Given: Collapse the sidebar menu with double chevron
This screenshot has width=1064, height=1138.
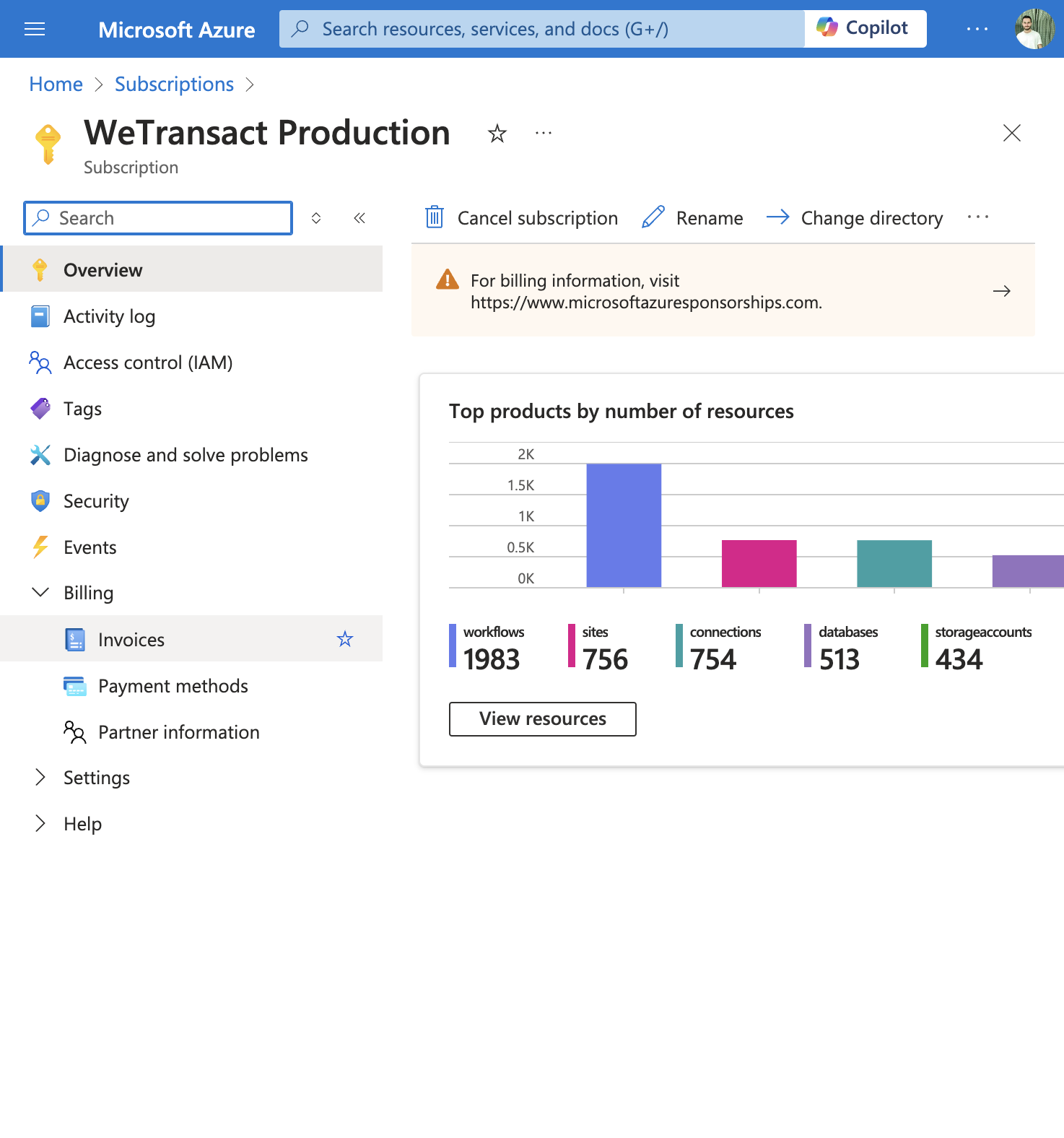Looking at the screenshot, I should 359,218.
